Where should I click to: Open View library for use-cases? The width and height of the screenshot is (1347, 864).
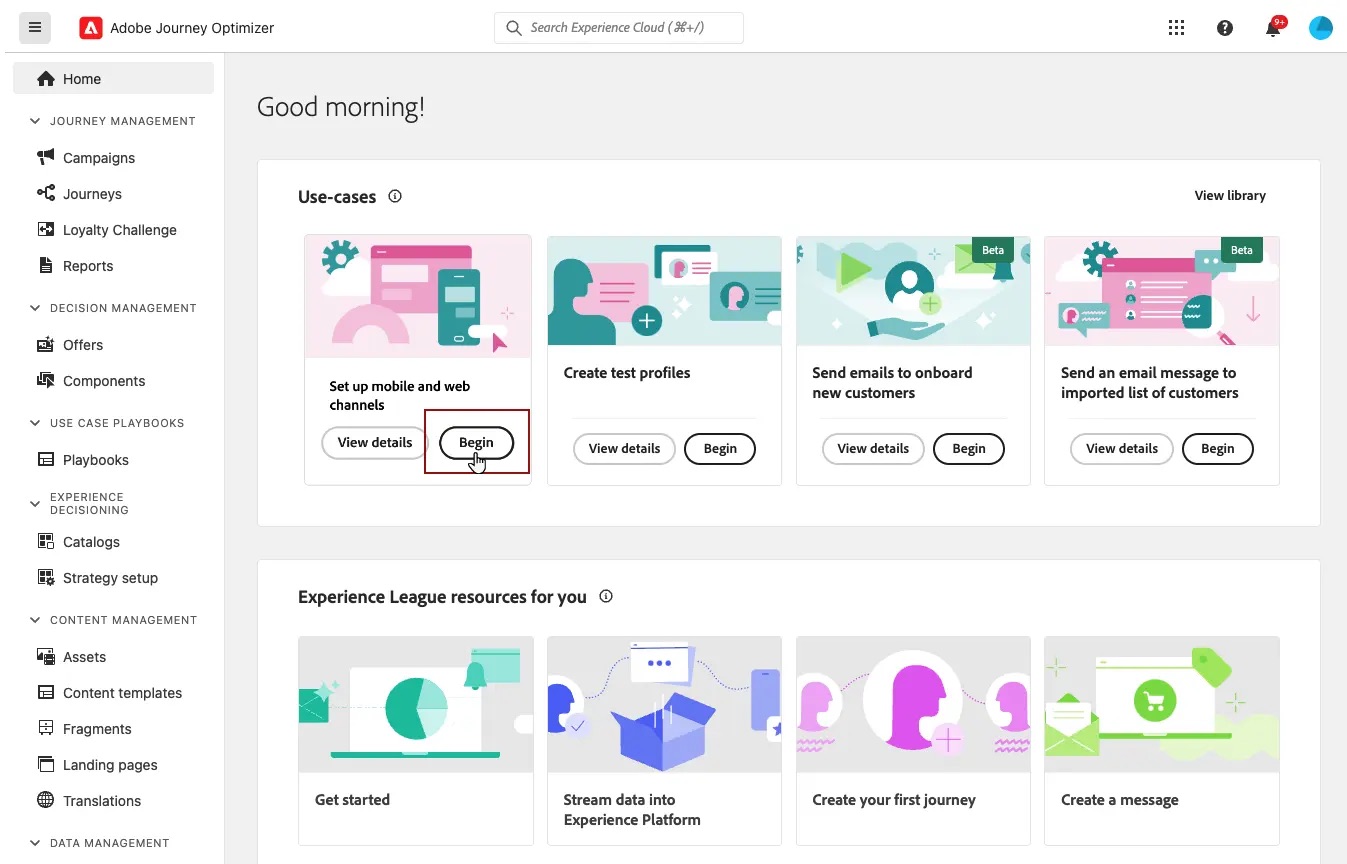click(x=1230, y=195)
